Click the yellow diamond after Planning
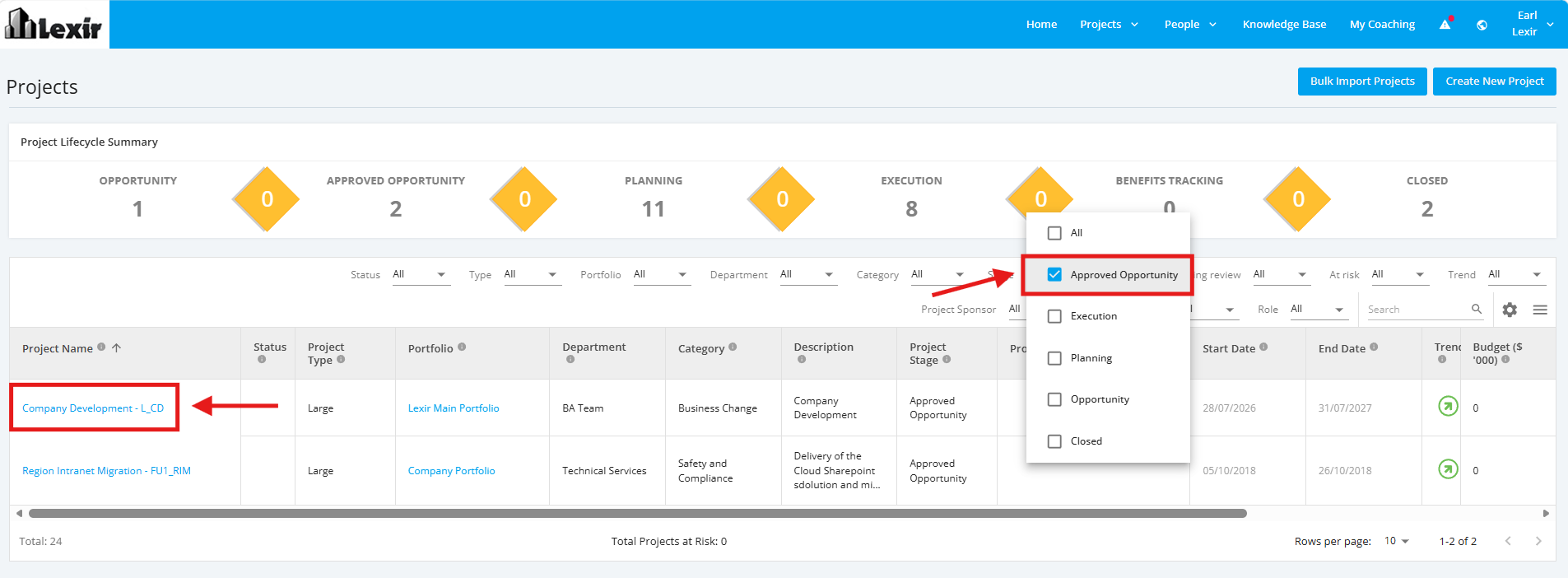Image resolution: width=1568 pixels, height=578 pixels. 782,199
